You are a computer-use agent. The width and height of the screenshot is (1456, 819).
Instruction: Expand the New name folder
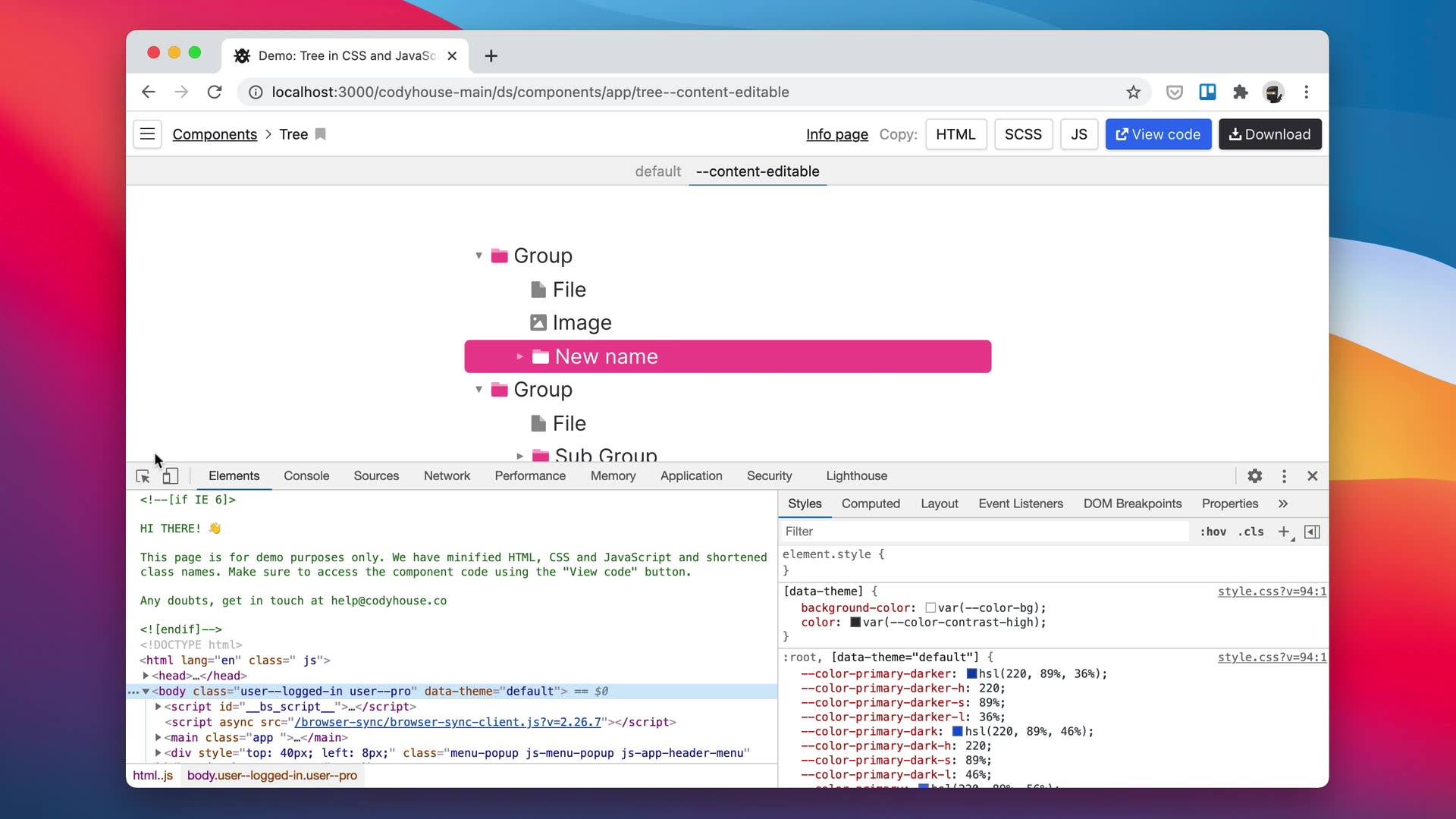(x=519, y=356)
